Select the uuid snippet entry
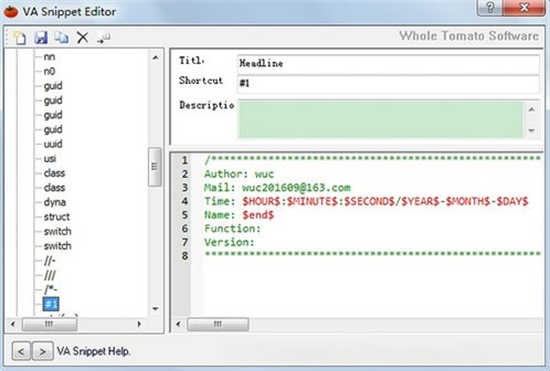 [x=53, y=144]
